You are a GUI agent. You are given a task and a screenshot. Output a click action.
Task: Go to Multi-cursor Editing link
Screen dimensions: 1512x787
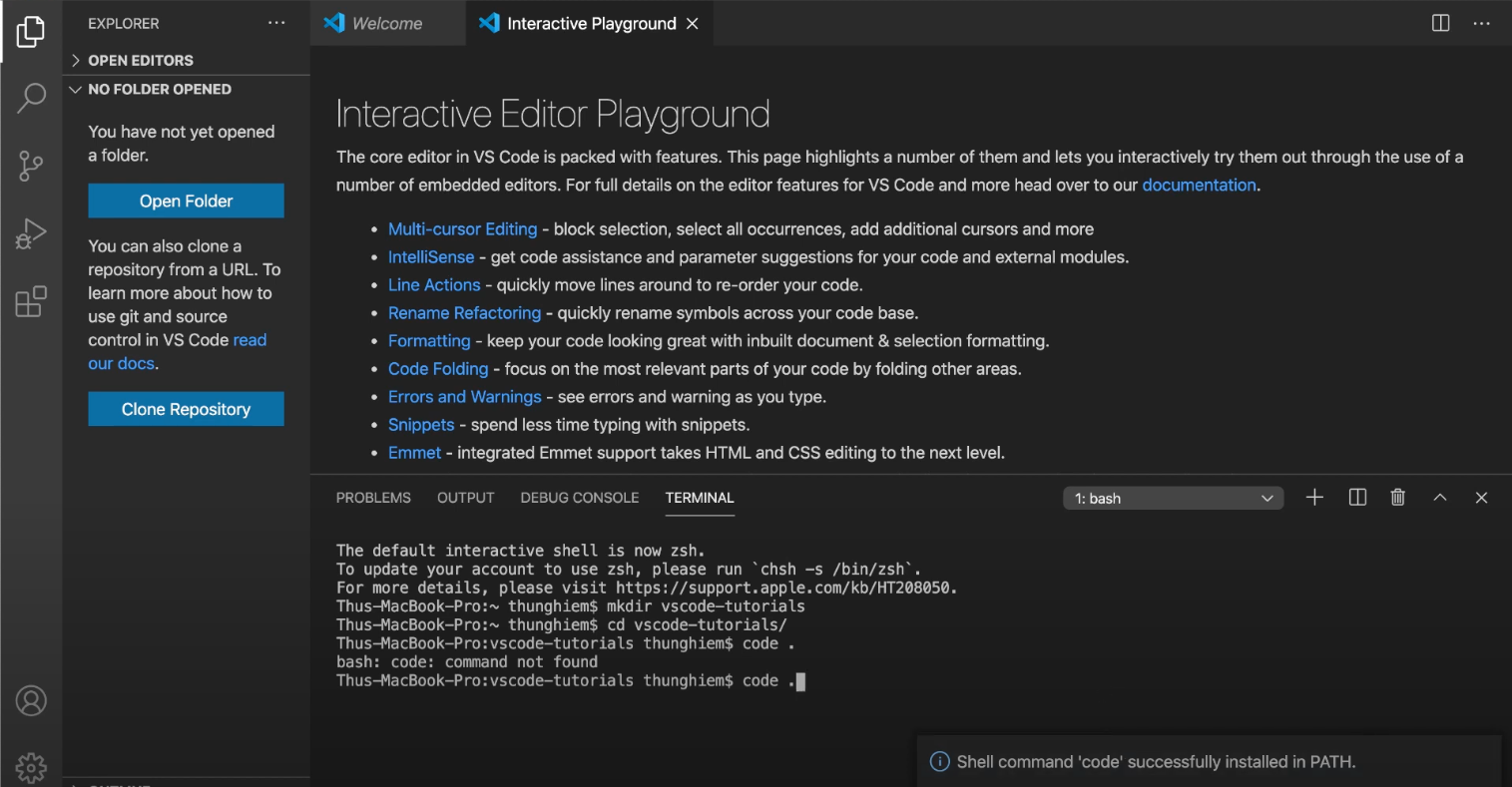click(462, 228)
